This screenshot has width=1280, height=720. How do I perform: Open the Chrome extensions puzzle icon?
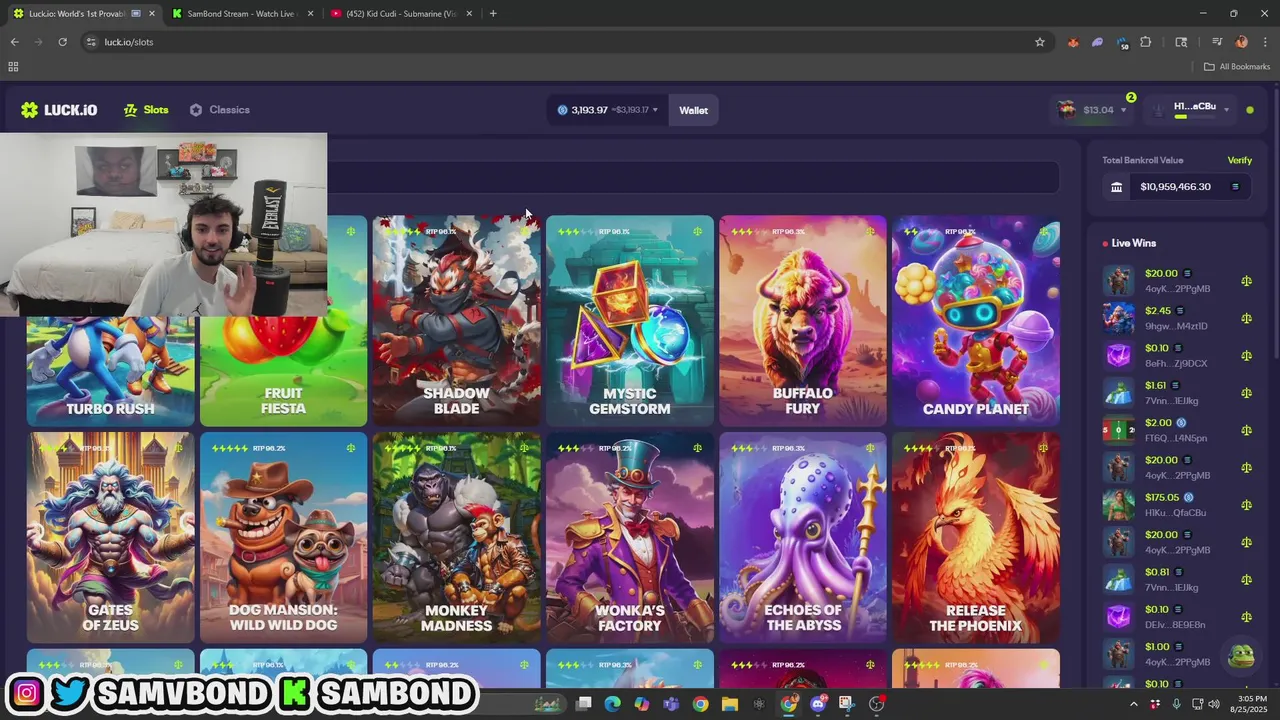tap(1146, 42)
